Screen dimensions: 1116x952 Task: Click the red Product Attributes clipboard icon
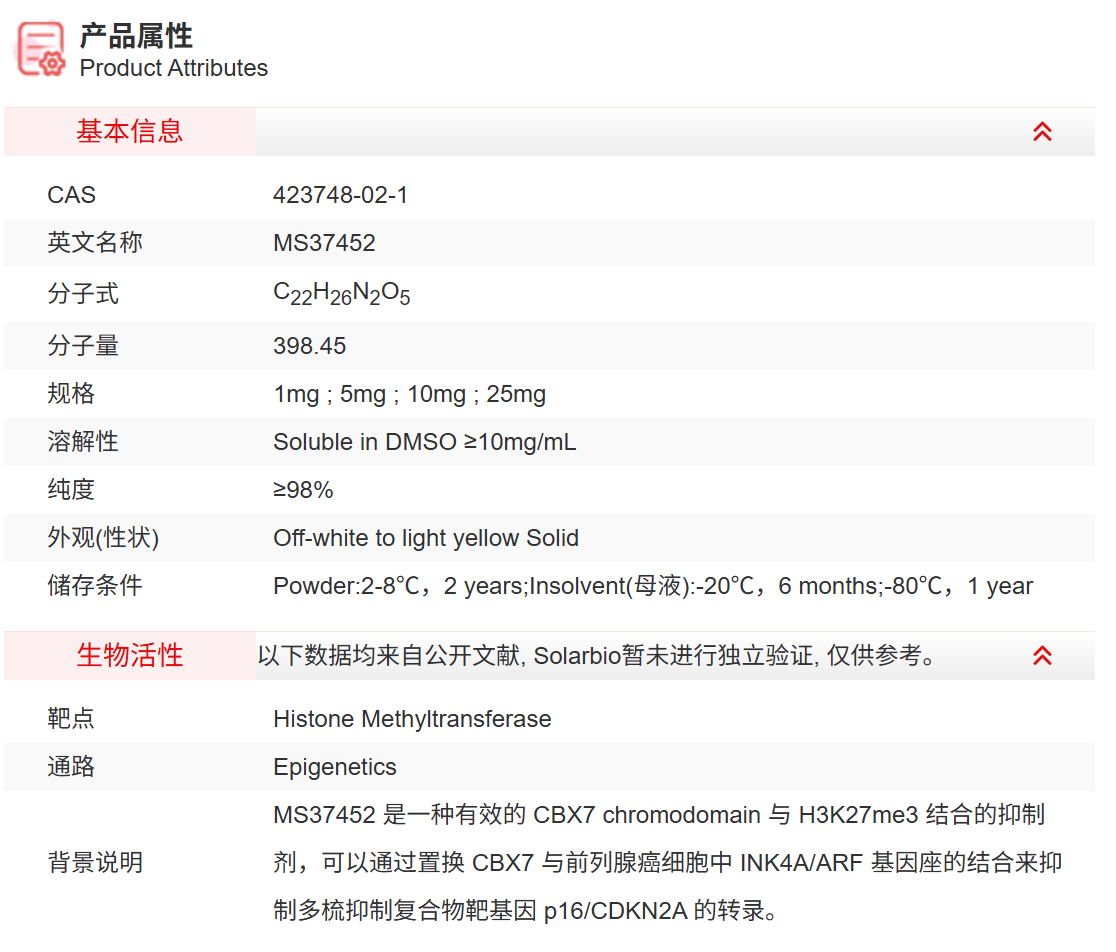pos(38,49)
